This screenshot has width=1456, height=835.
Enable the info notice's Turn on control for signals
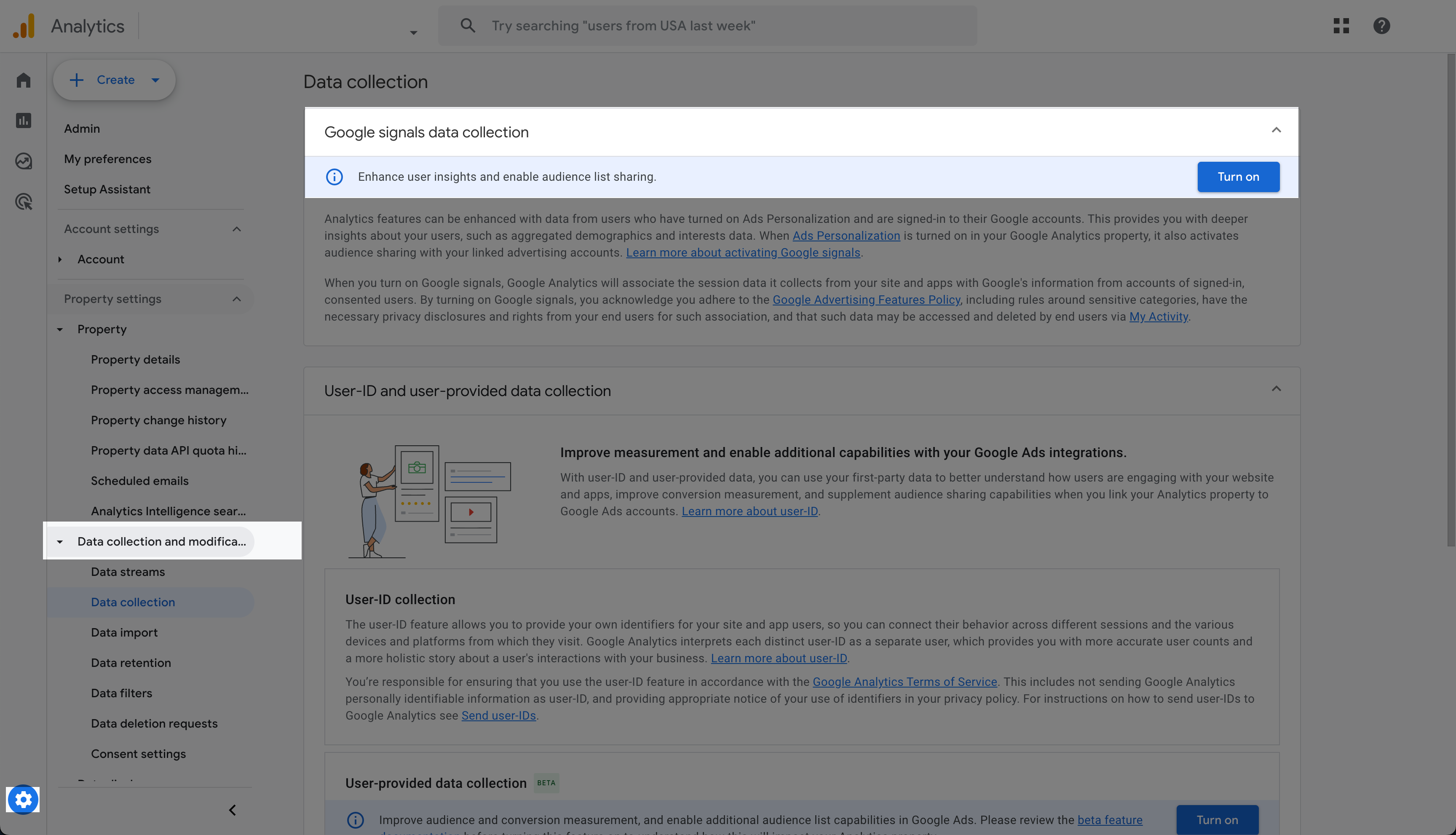tap(1238, 177)
